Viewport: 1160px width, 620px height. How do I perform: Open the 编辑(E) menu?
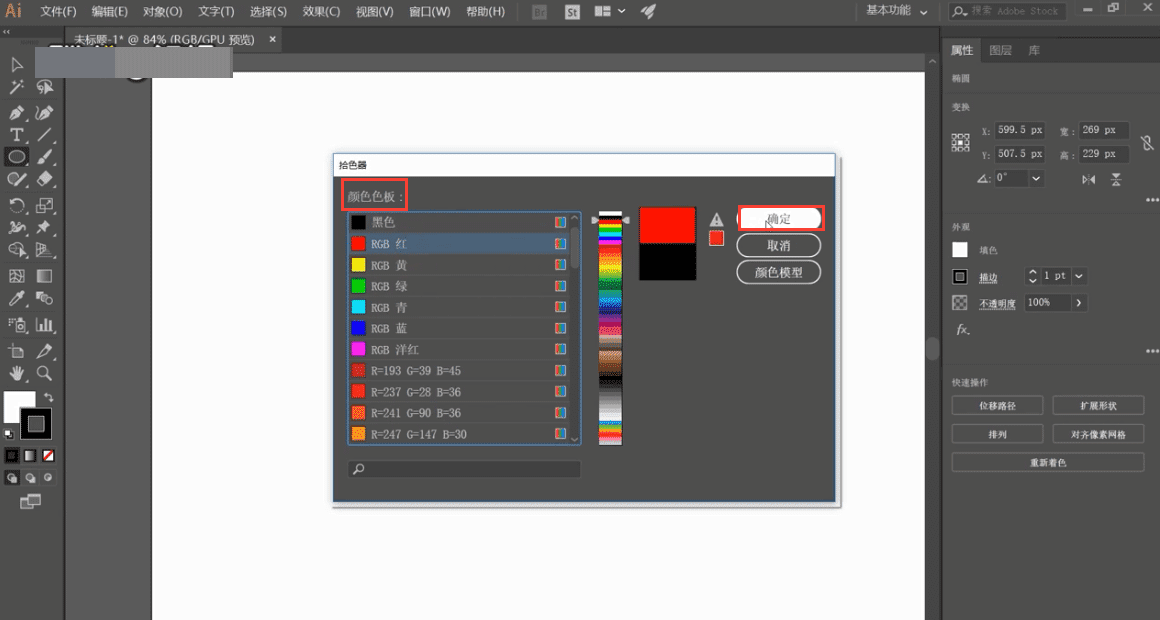click(109, 12)
